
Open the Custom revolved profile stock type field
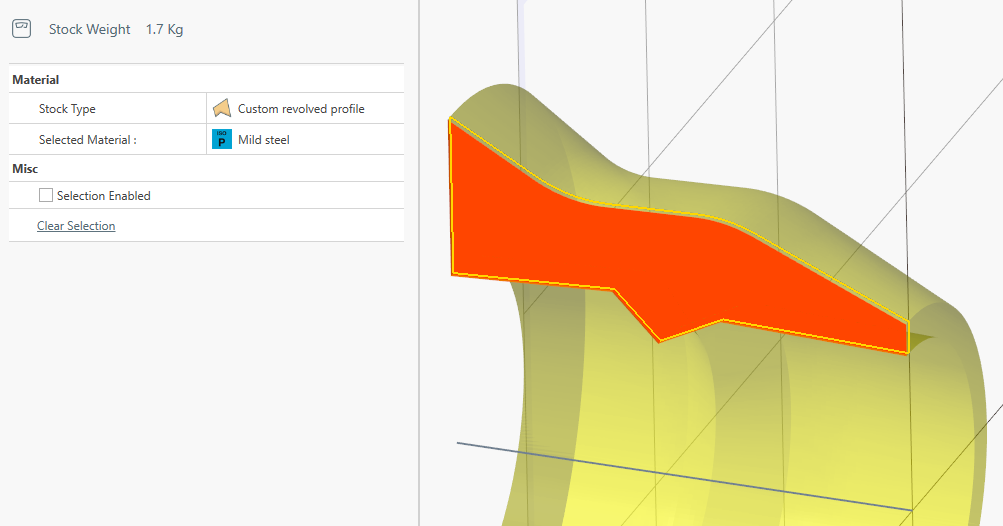301,109
